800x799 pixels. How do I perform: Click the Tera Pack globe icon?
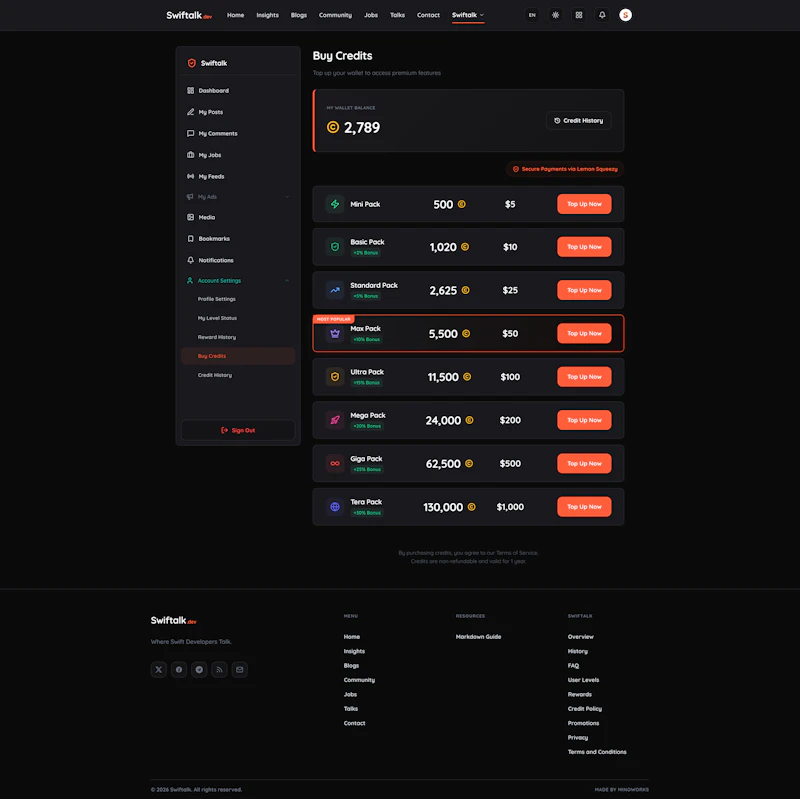point(335,507)
